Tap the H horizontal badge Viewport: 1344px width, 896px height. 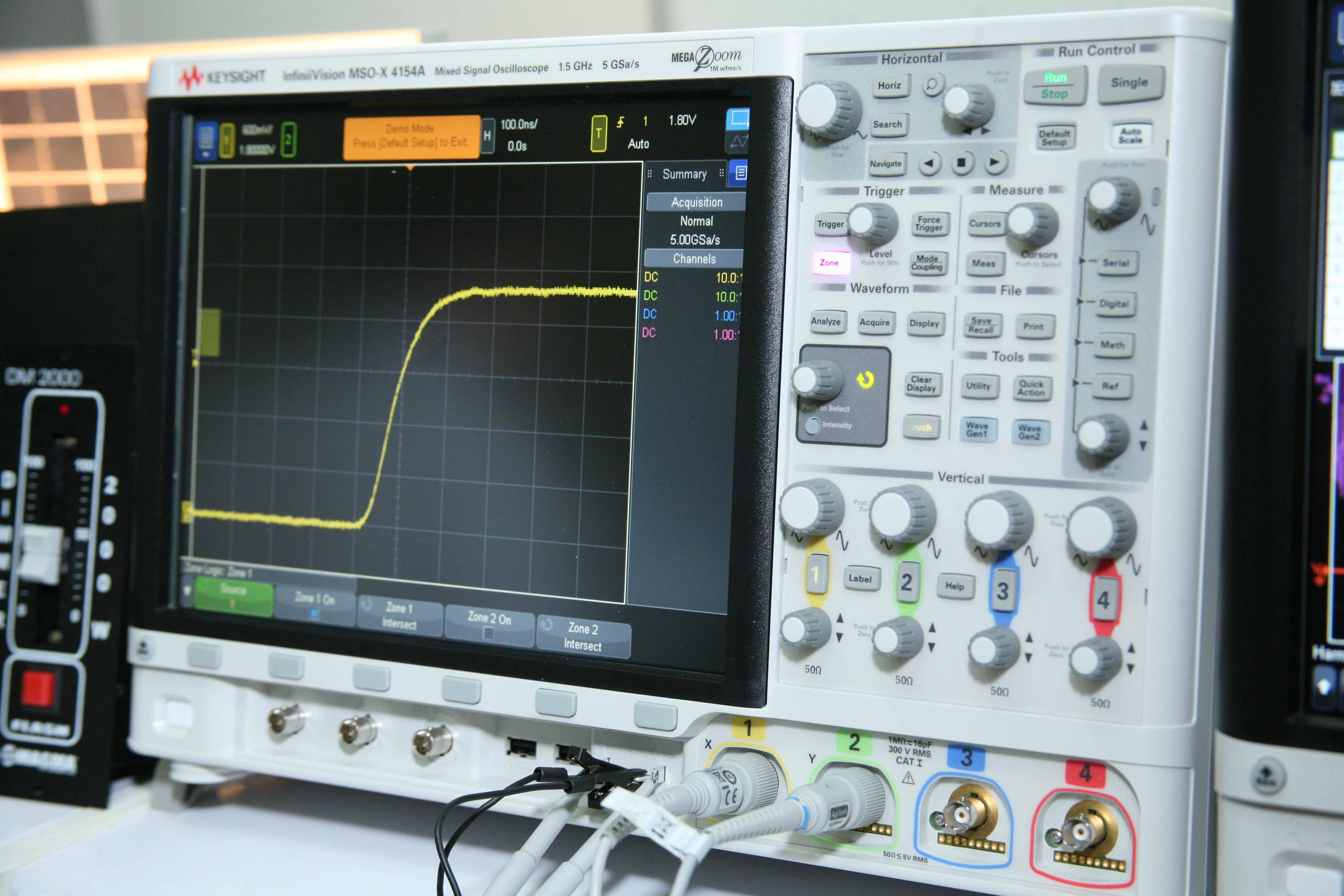click(487, 135)
